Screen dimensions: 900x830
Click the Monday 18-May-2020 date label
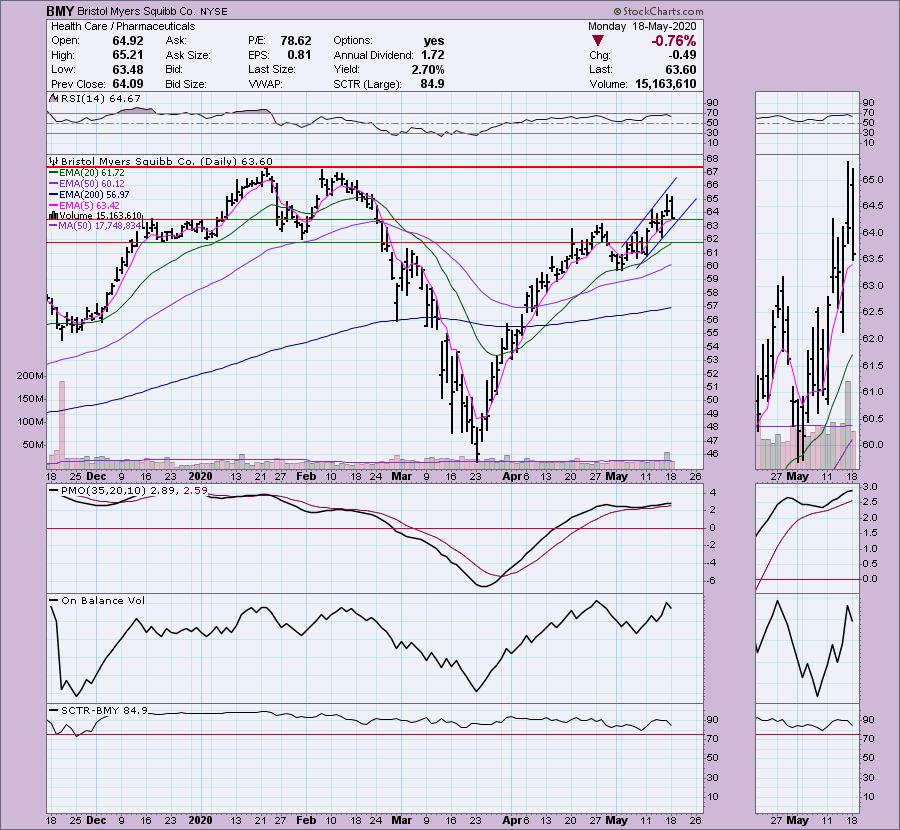pyautogui.click(x=642, y=26)
